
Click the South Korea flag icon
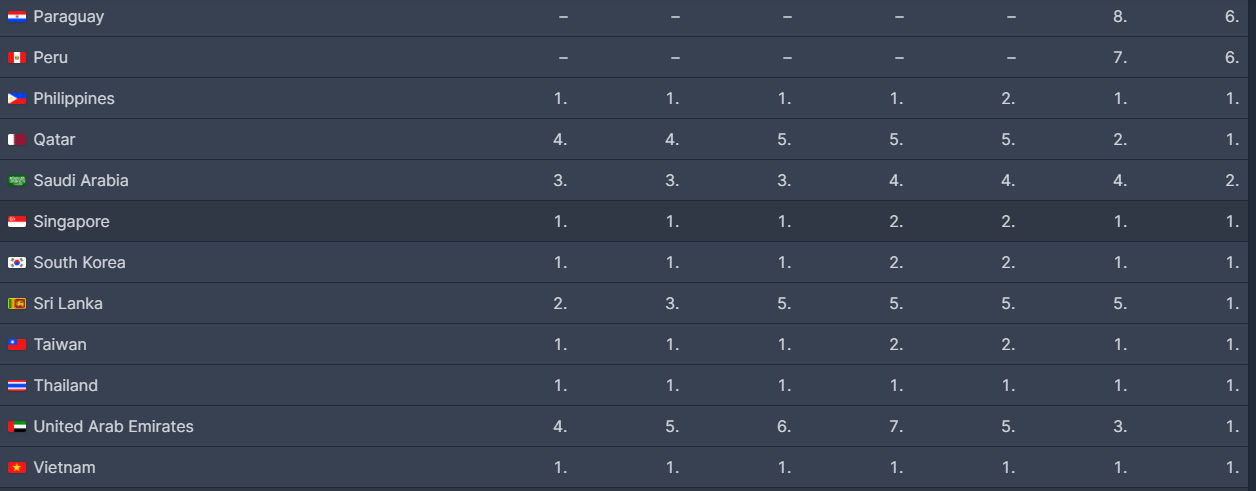tap(17, 263)
